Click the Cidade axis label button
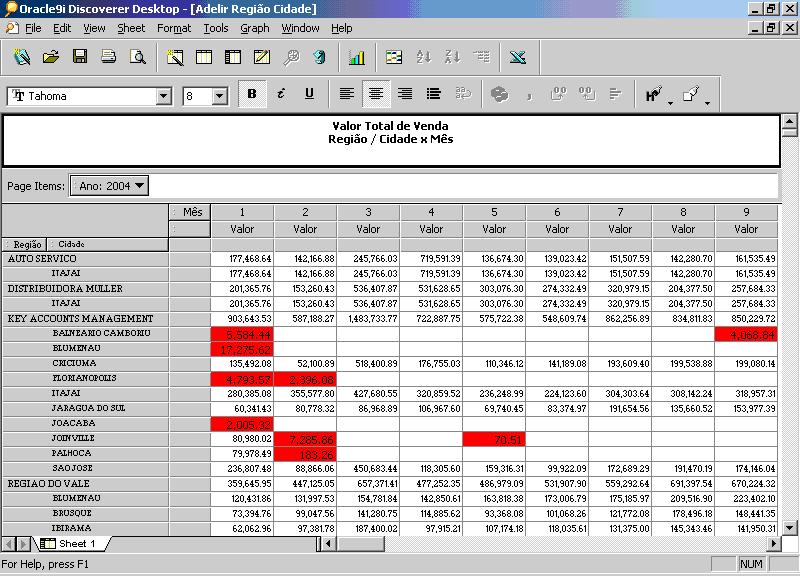800x576 pixels. (68, 244)
